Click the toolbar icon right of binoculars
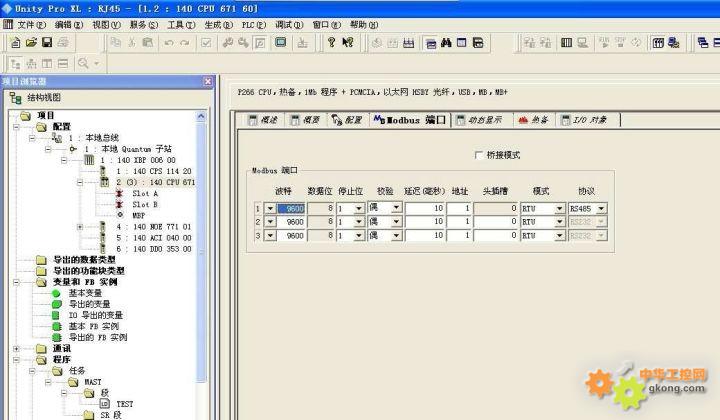The image size is (720, 420). tap(462, 43)
